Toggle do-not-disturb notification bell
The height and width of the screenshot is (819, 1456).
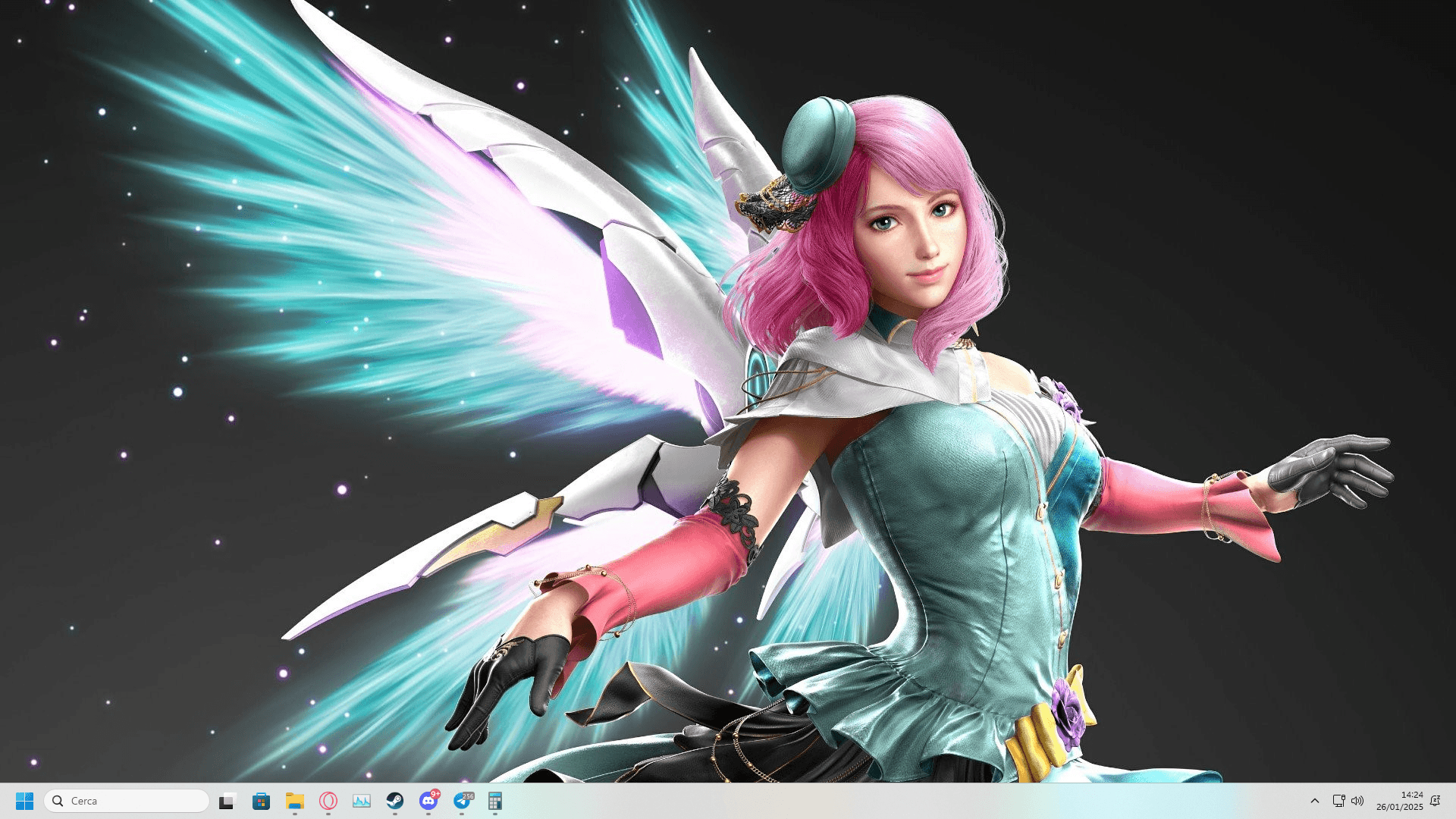(x=1435, y=801)
